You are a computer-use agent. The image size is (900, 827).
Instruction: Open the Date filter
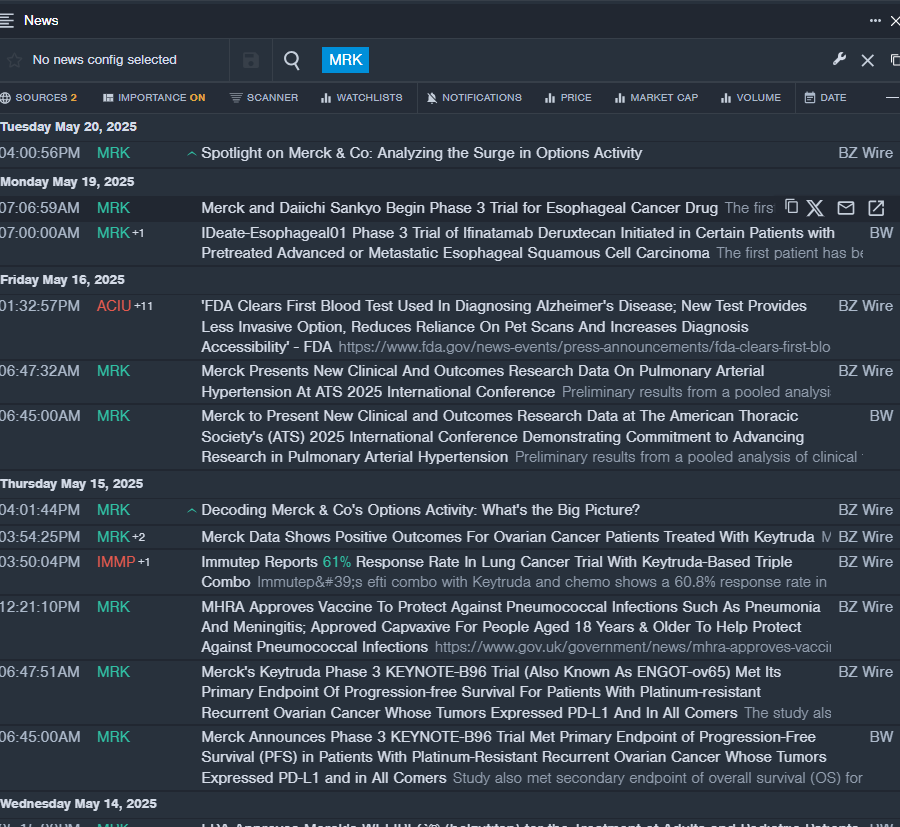[825, 98]
